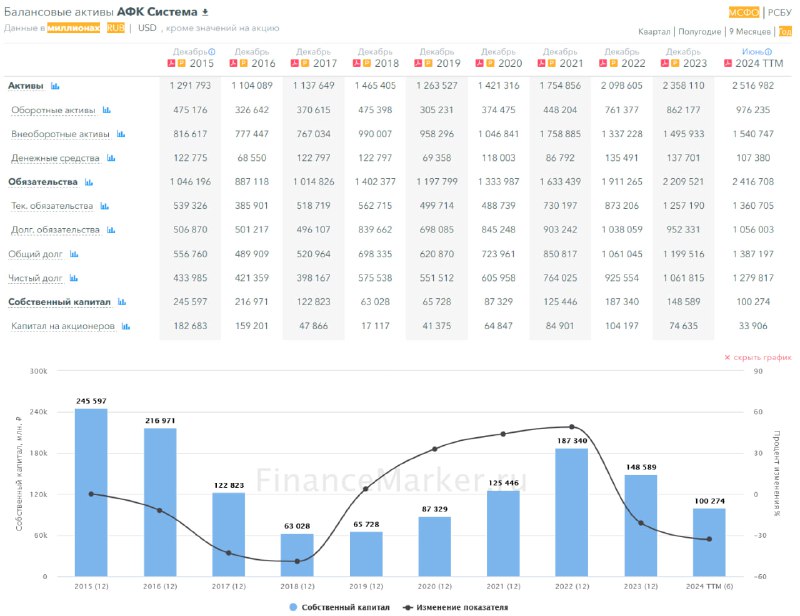Open the 2019 presentation icon
The height and width of the screenshot is (616, 800).
(428, 63)
